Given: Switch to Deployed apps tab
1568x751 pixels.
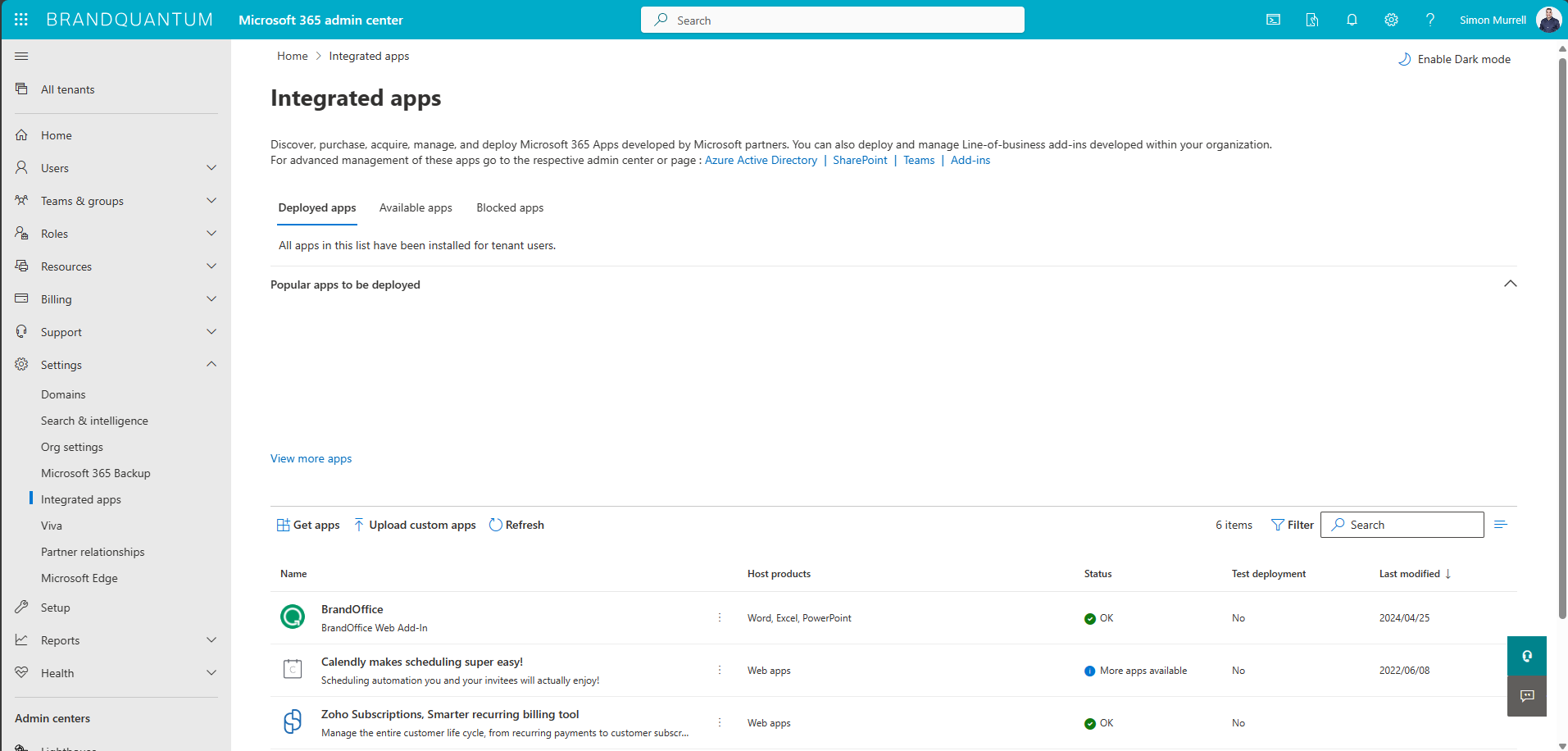Looking at the screenshot, I should click(x=317, y=208).
